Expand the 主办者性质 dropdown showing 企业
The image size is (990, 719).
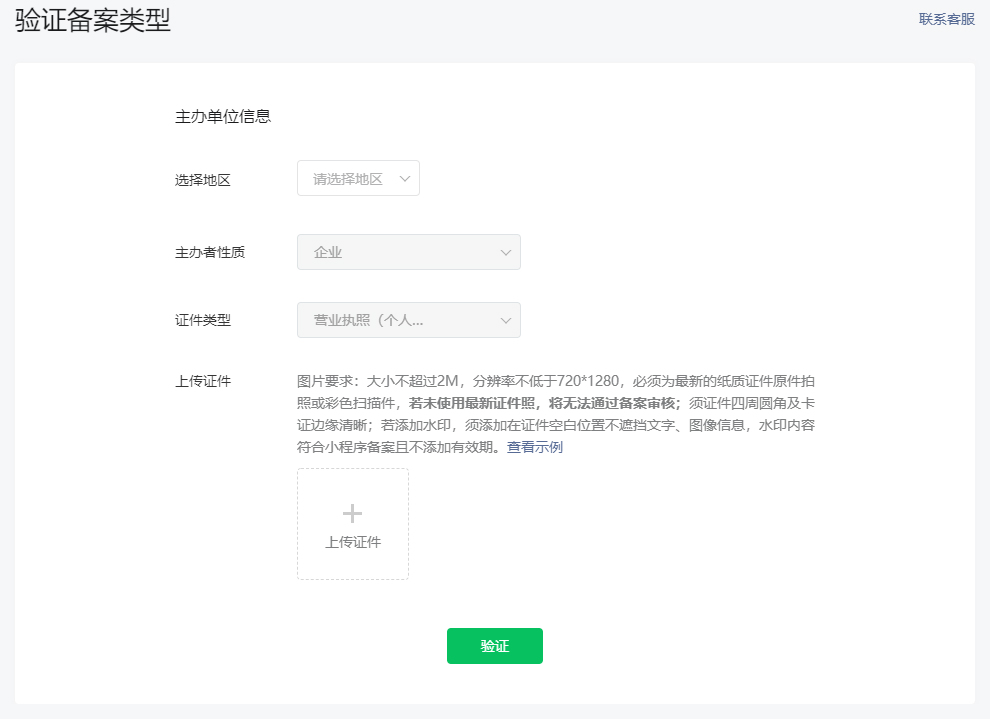408,253
